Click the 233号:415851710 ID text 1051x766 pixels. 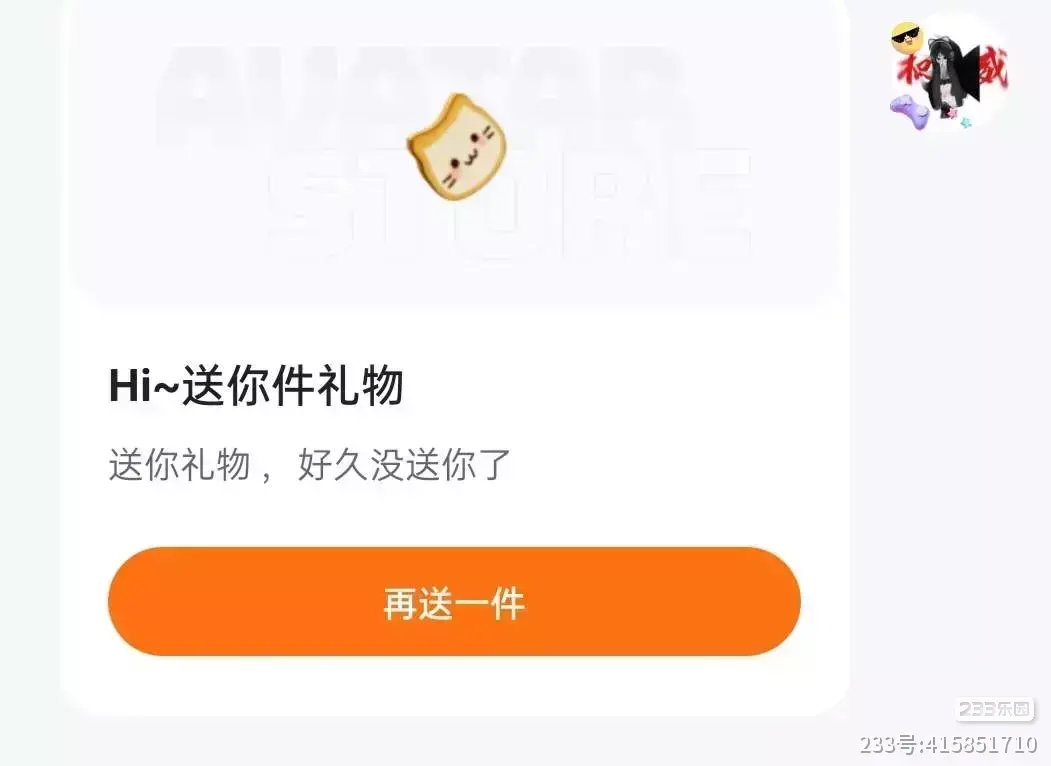pyautogui.click(x=948, y=745)
